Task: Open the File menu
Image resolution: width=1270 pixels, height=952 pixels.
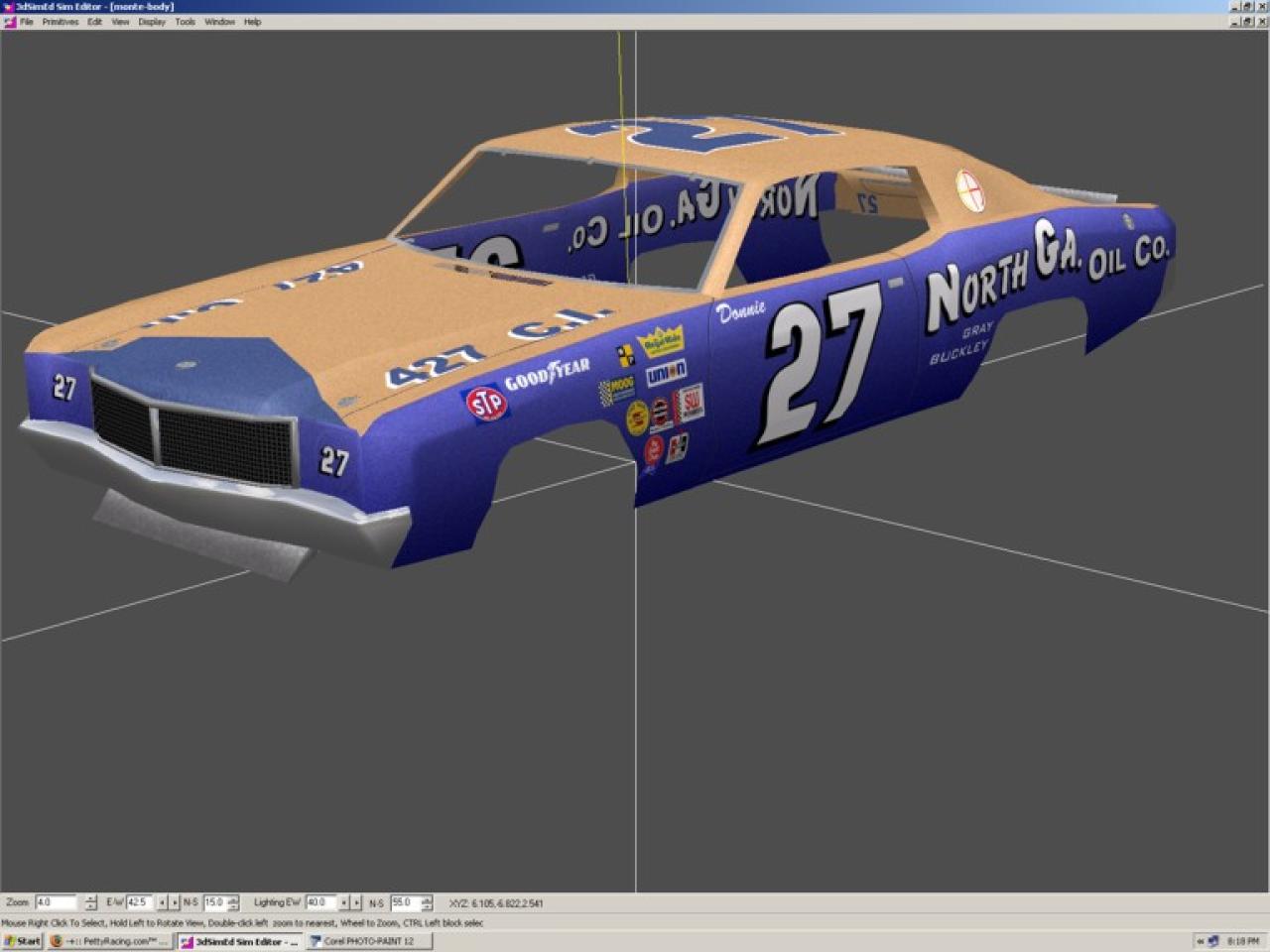Action: 27,22
